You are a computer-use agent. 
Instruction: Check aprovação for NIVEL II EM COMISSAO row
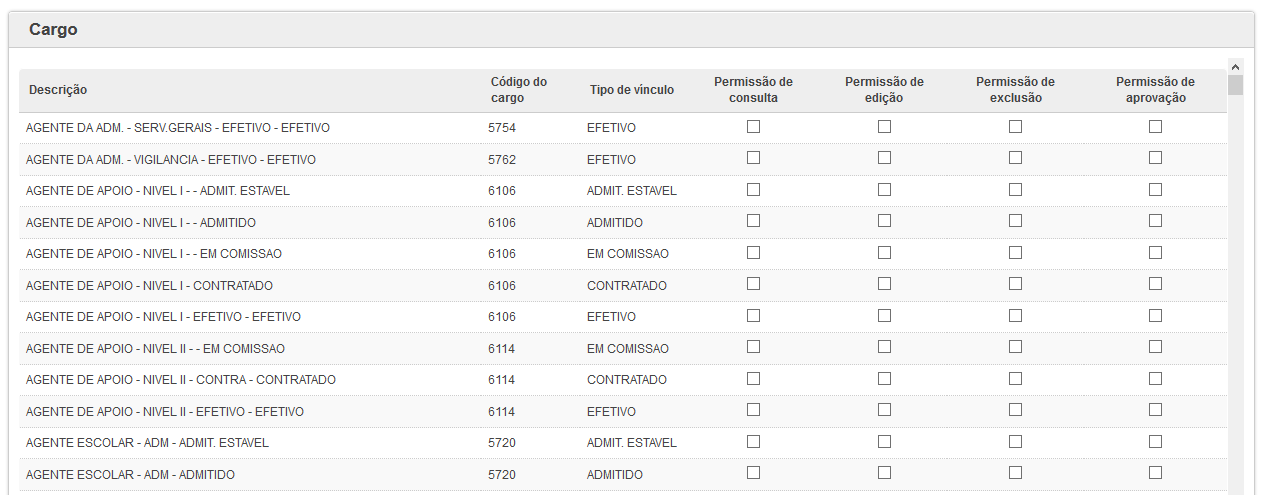[1155, 346]
